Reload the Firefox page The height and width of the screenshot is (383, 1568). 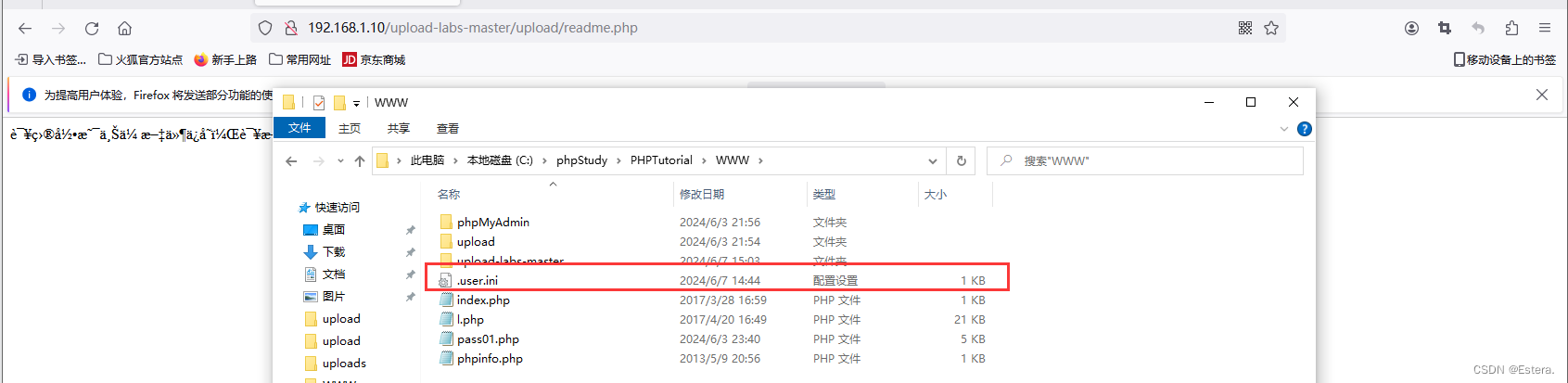click(92, 28)
